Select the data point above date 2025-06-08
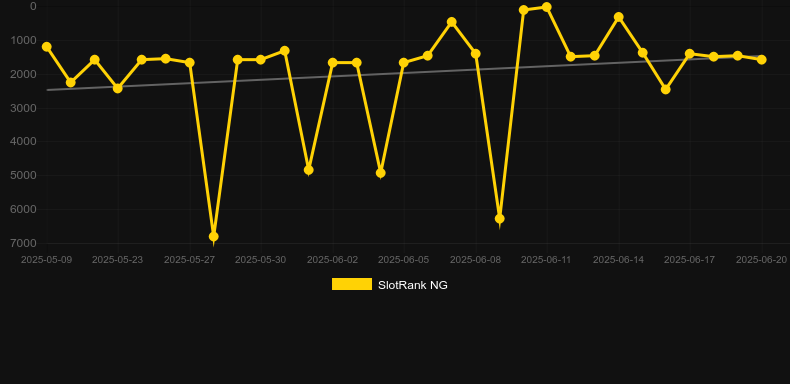This screenshot has width=790, height=384. pyautogui.click(x=476, y=53)
